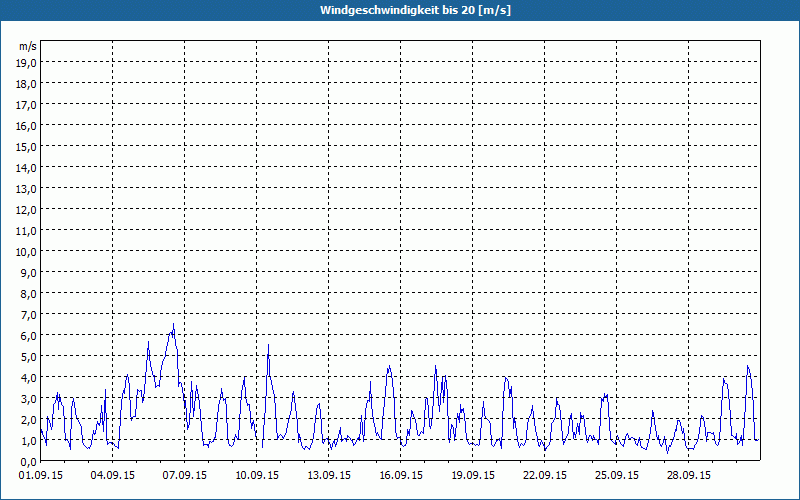Viewport: 800px width, 500px height.
Task: Click the 7,0 y-axis label
Action: click(29, 315)
